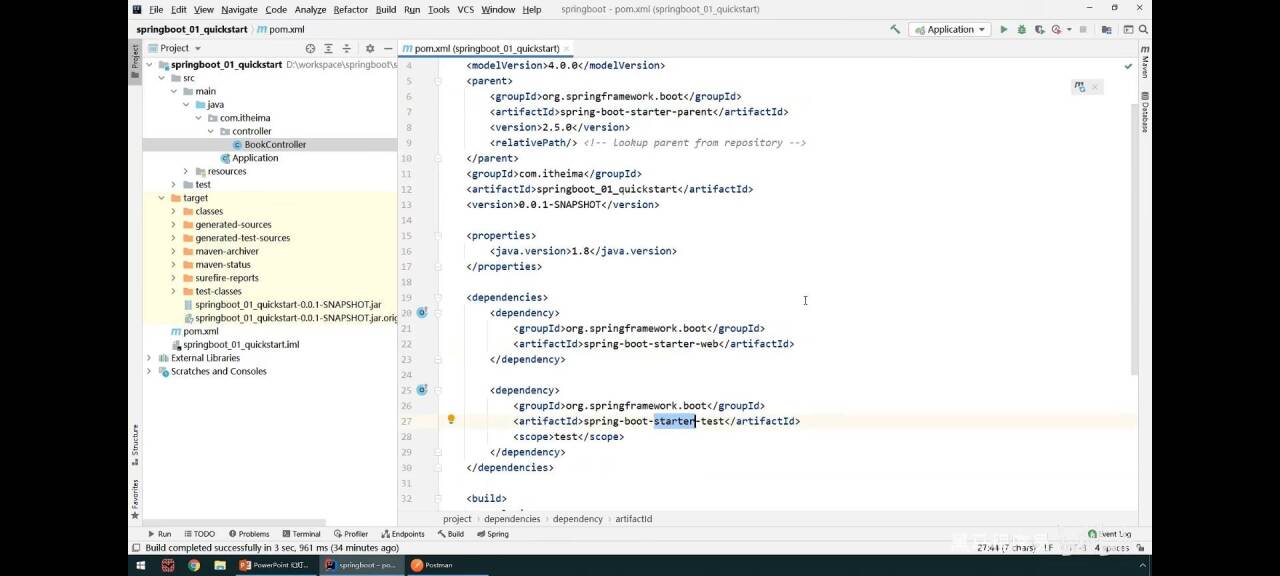Open the Problems tool window tab
1280x576 pixels.
point(249,534)
